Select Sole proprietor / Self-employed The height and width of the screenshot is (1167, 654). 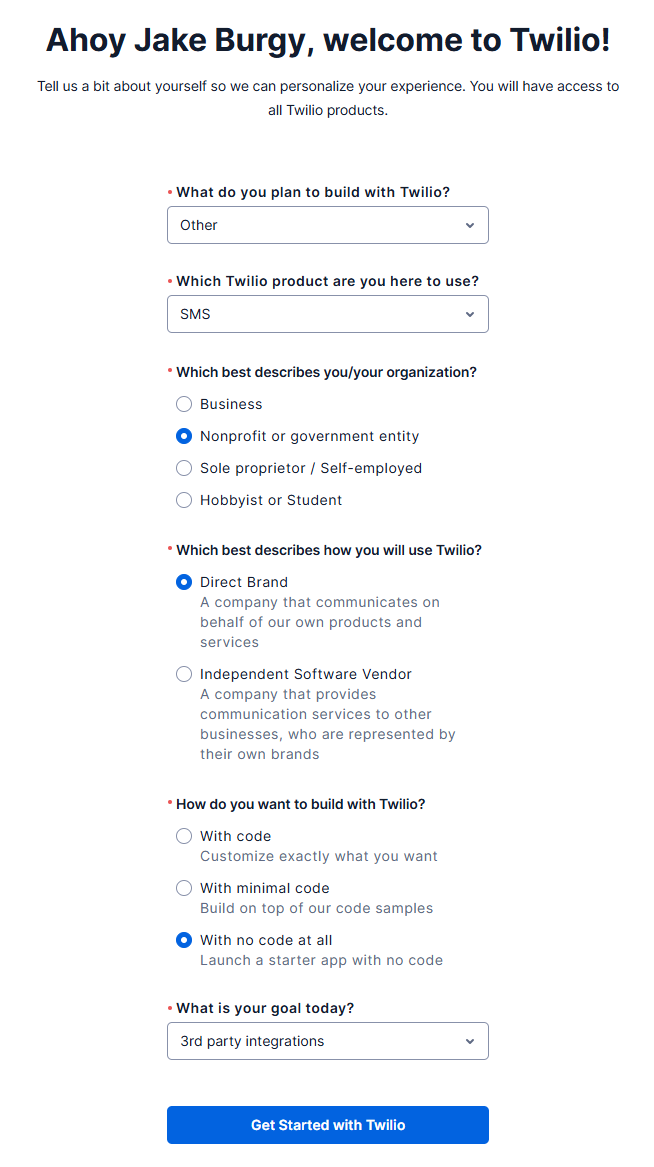click(x=184, y=468)
